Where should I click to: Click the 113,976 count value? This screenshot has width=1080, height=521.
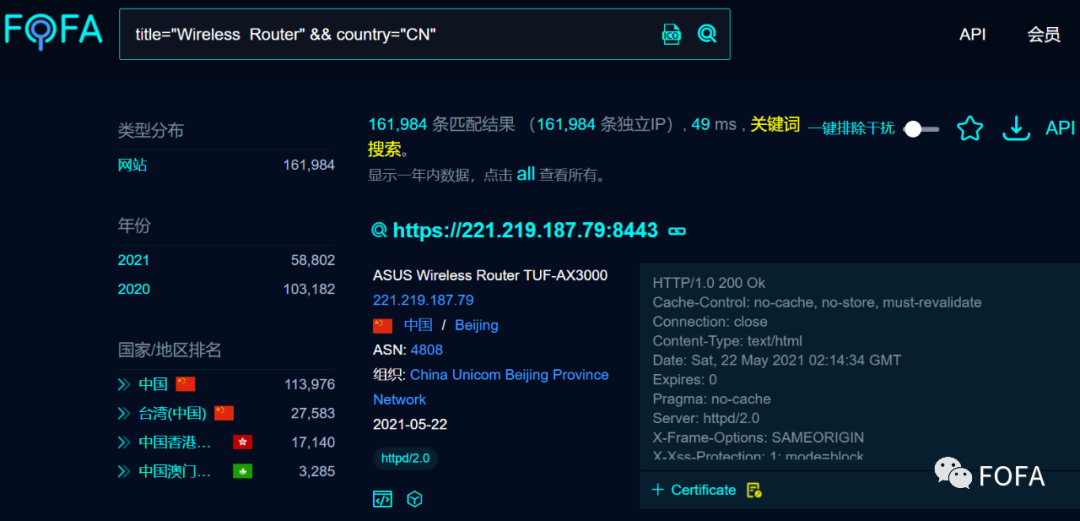(309, 385)
